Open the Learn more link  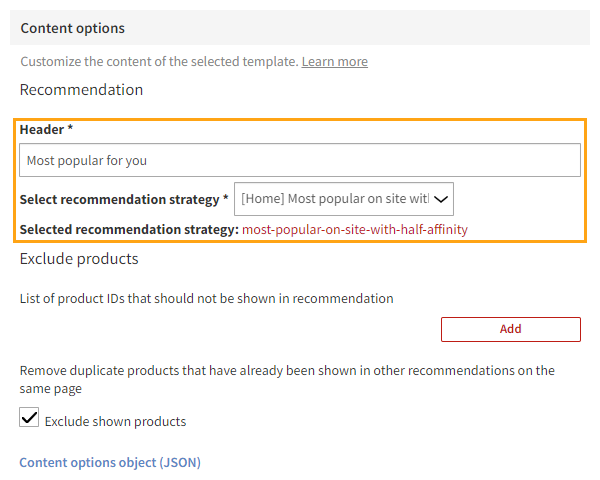(x=334, y=62)
